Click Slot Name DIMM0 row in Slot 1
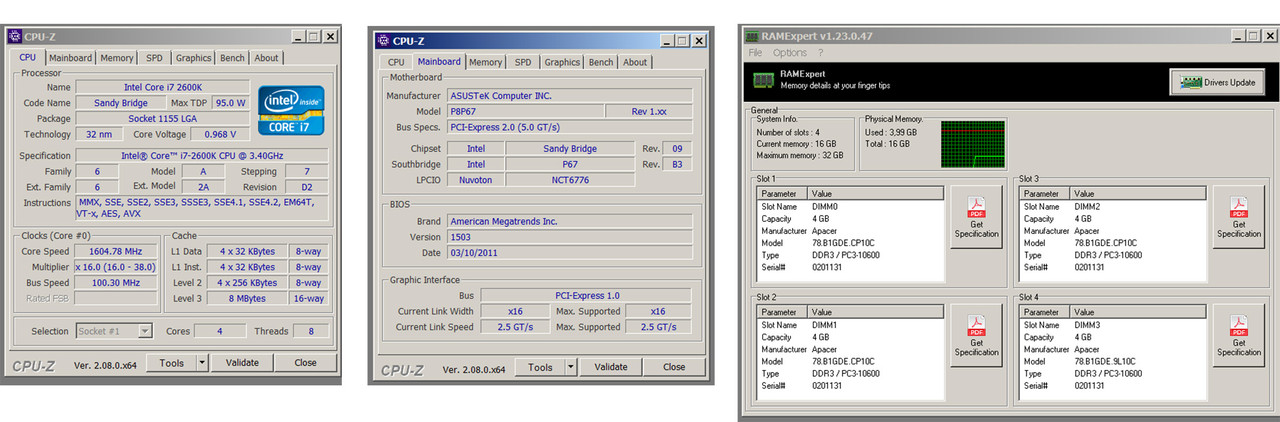1280x422 pixels. click(851, 206)
